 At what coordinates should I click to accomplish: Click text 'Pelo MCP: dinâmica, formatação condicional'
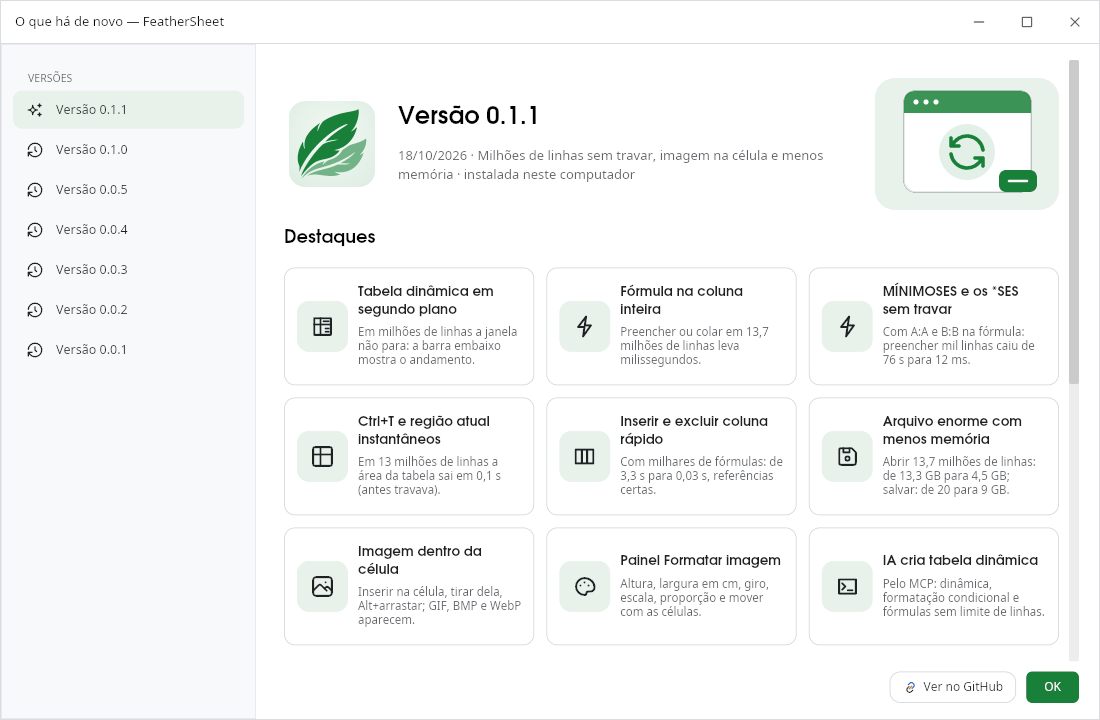(951, 591)
